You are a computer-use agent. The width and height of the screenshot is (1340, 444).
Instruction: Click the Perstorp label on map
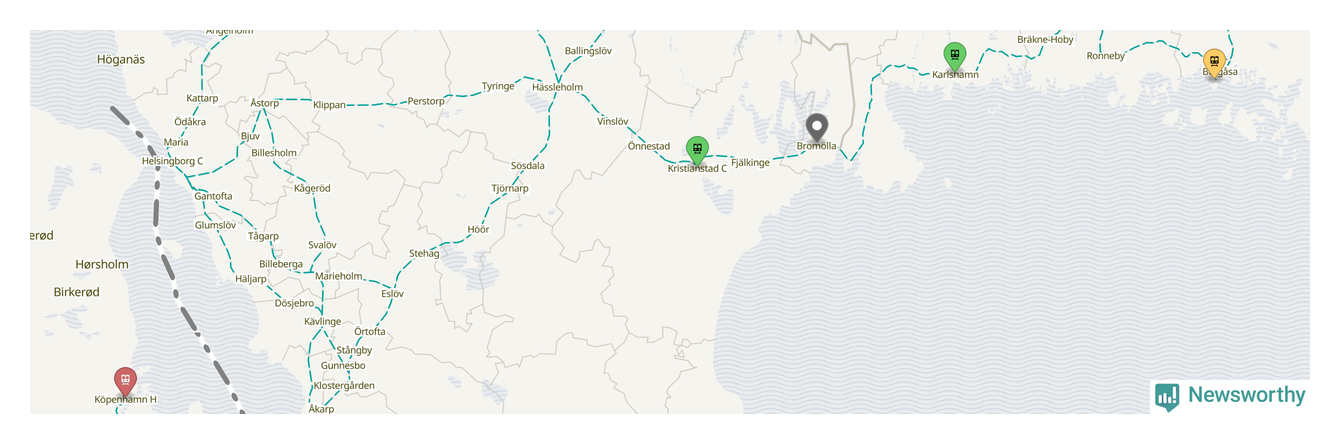coord(425,102)
